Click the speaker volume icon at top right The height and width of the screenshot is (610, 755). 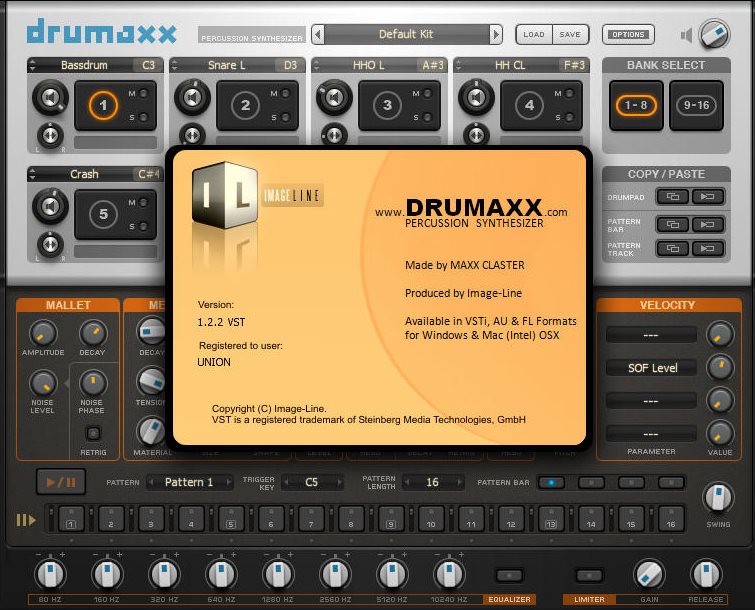(686, 36)
